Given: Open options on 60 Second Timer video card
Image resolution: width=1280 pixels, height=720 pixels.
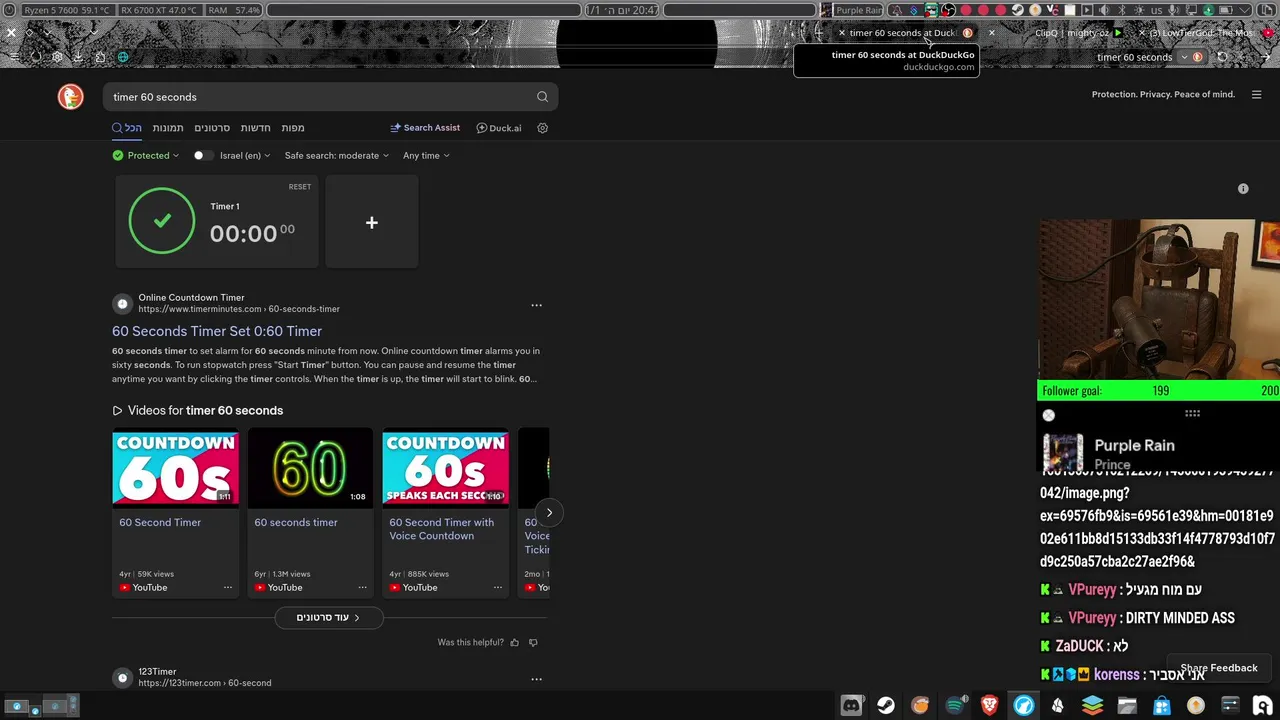Looking at the screenshot, I should pos(228,587).
